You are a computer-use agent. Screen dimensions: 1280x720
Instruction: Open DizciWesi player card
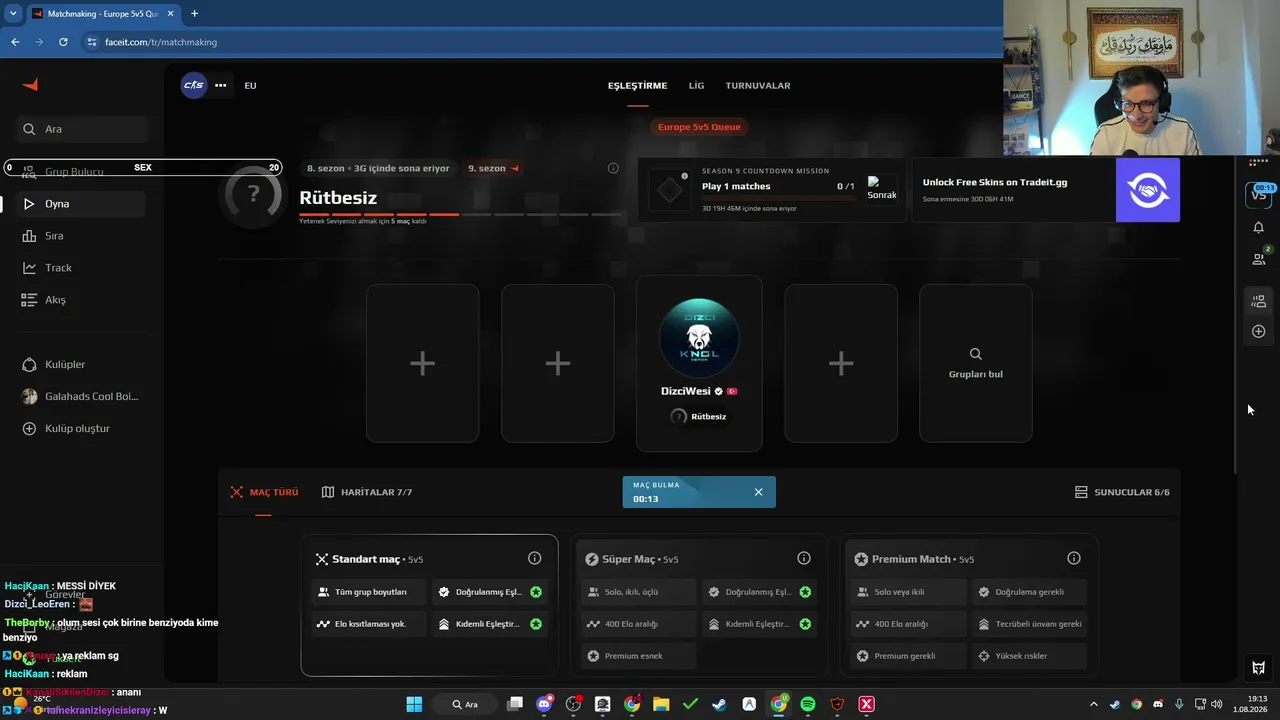(699, 363)
